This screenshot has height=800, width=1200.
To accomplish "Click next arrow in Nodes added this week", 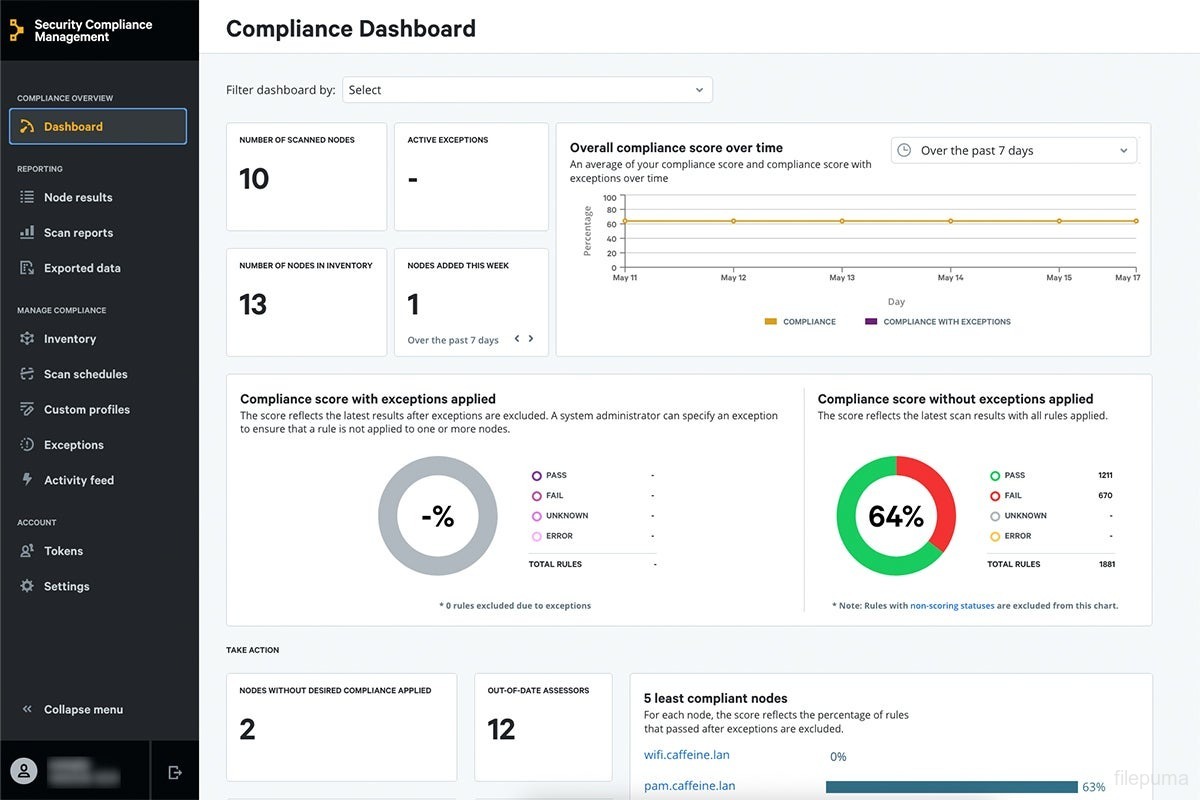I will (x=531, y=339).
